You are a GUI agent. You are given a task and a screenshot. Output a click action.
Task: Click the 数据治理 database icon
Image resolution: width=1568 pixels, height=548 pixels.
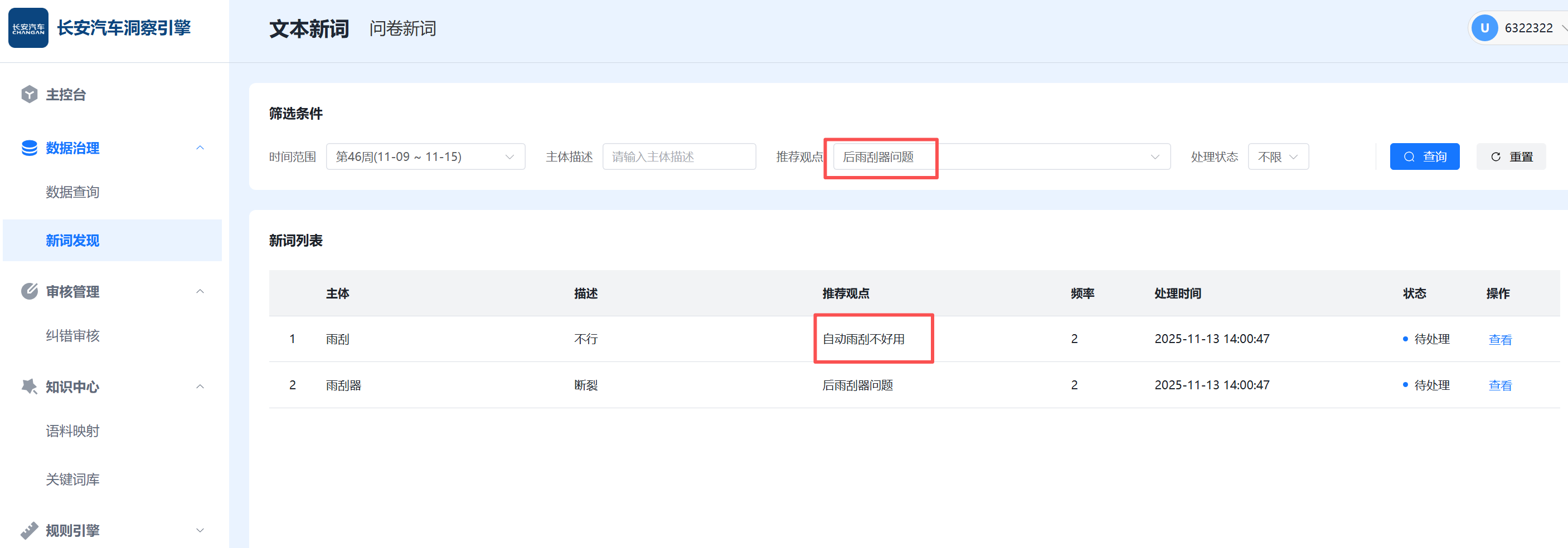[29, 148]
